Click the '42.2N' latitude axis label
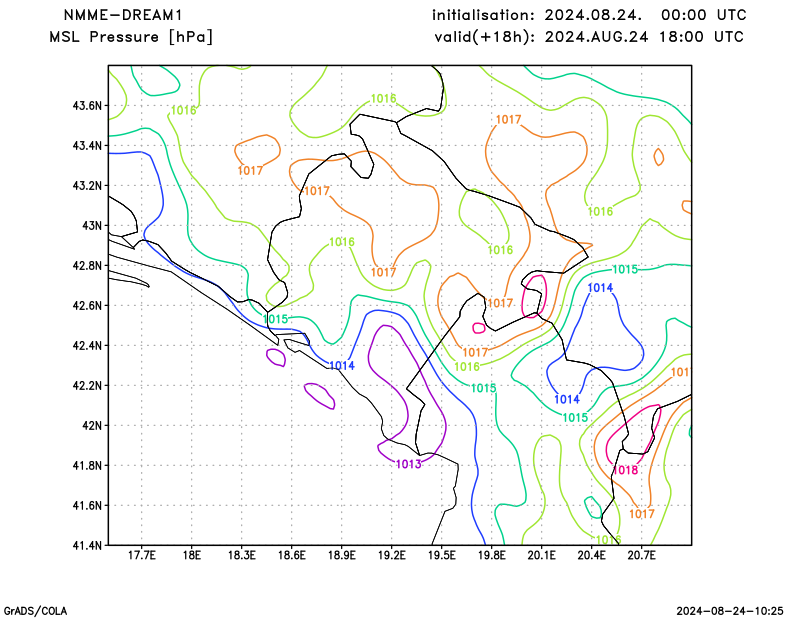The image size is (800, 618). point(87,385)
